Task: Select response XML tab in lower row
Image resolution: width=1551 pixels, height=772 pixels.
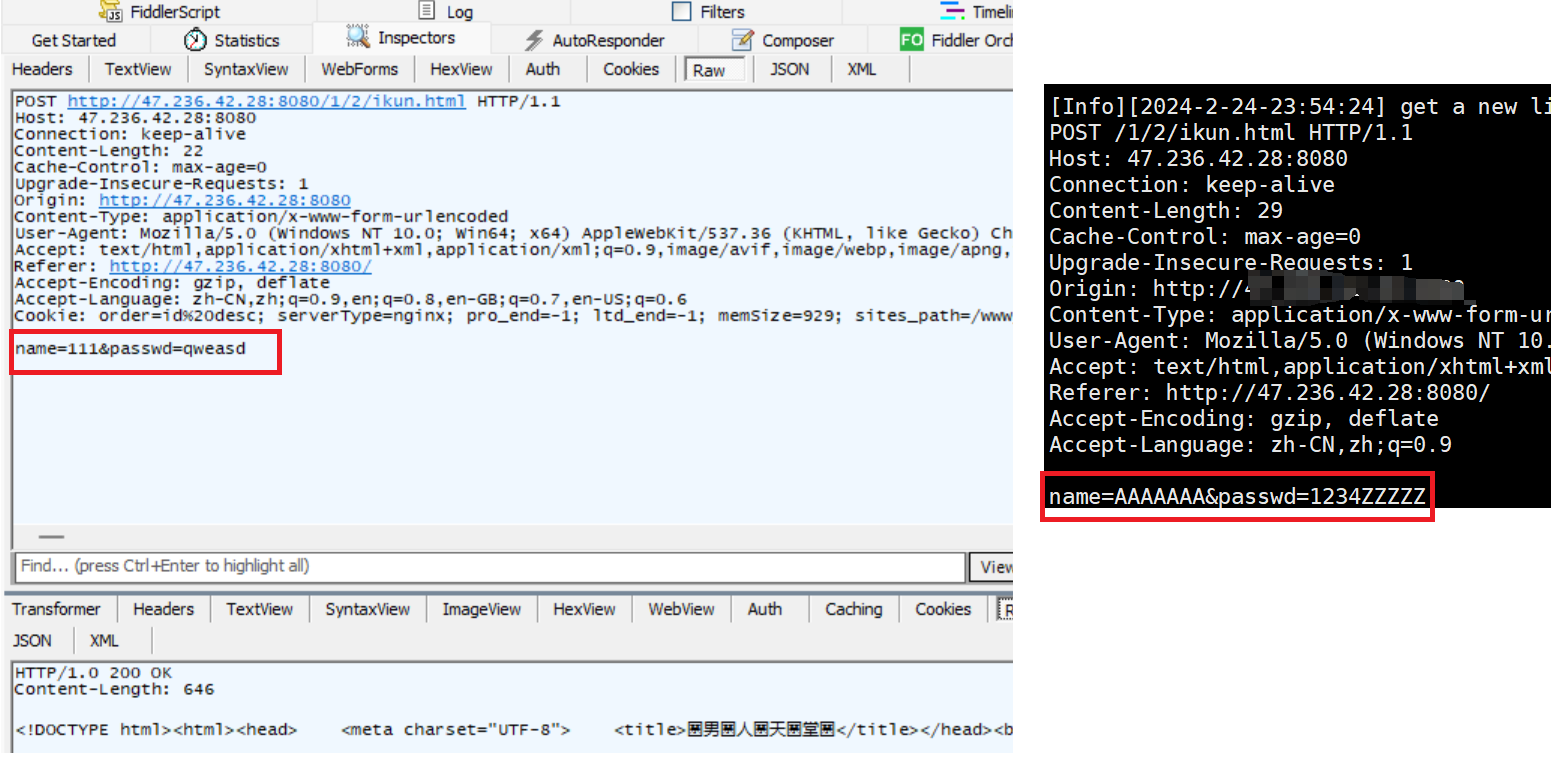Action: point(104,641)
